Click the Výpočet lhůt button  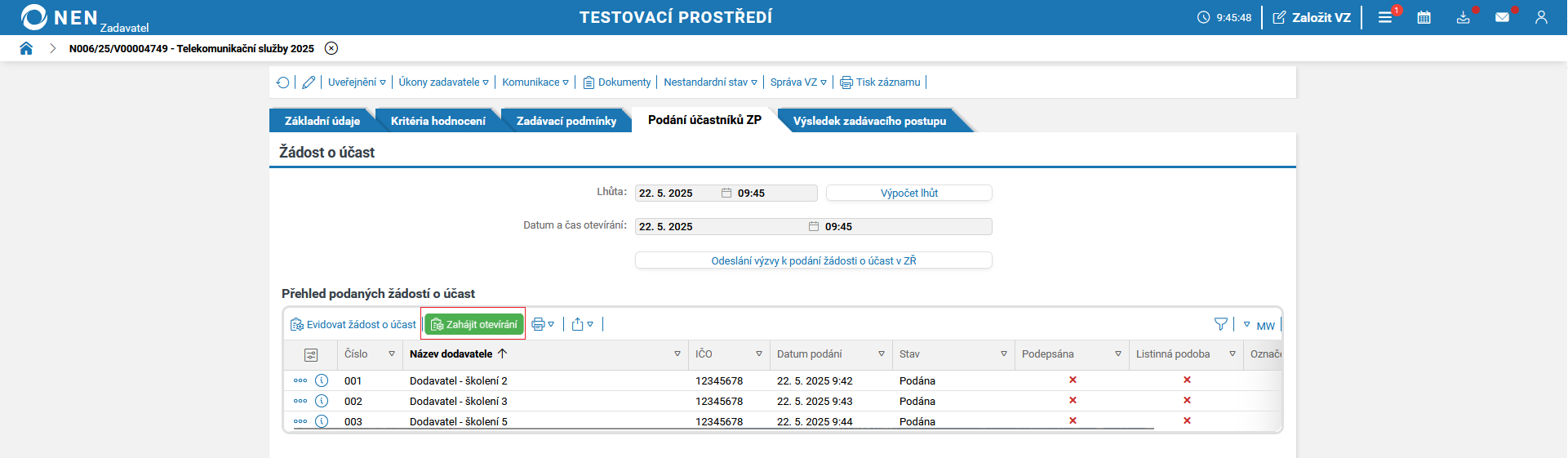click(909, 193)
